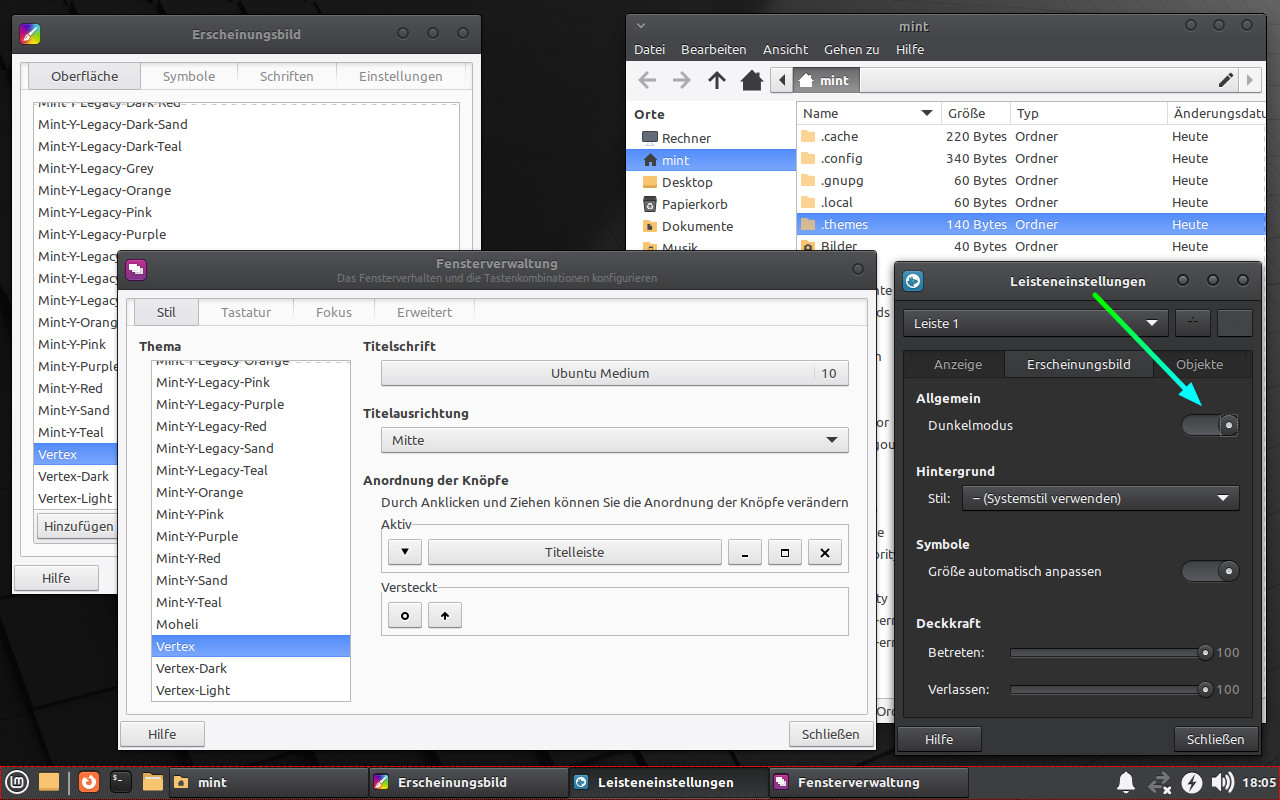
Task: Click Hilfe button in Fensterverwaltung window
Action: 162,734
